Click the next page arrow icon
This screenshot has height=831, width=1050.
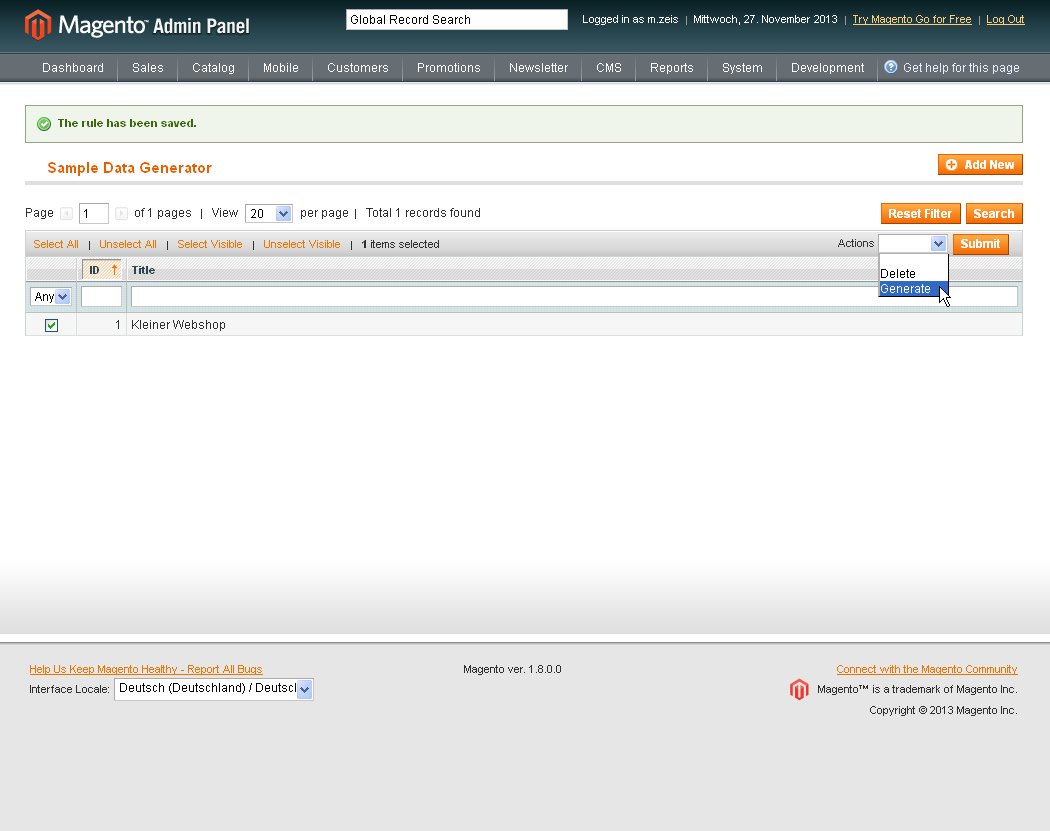point(121,213)
